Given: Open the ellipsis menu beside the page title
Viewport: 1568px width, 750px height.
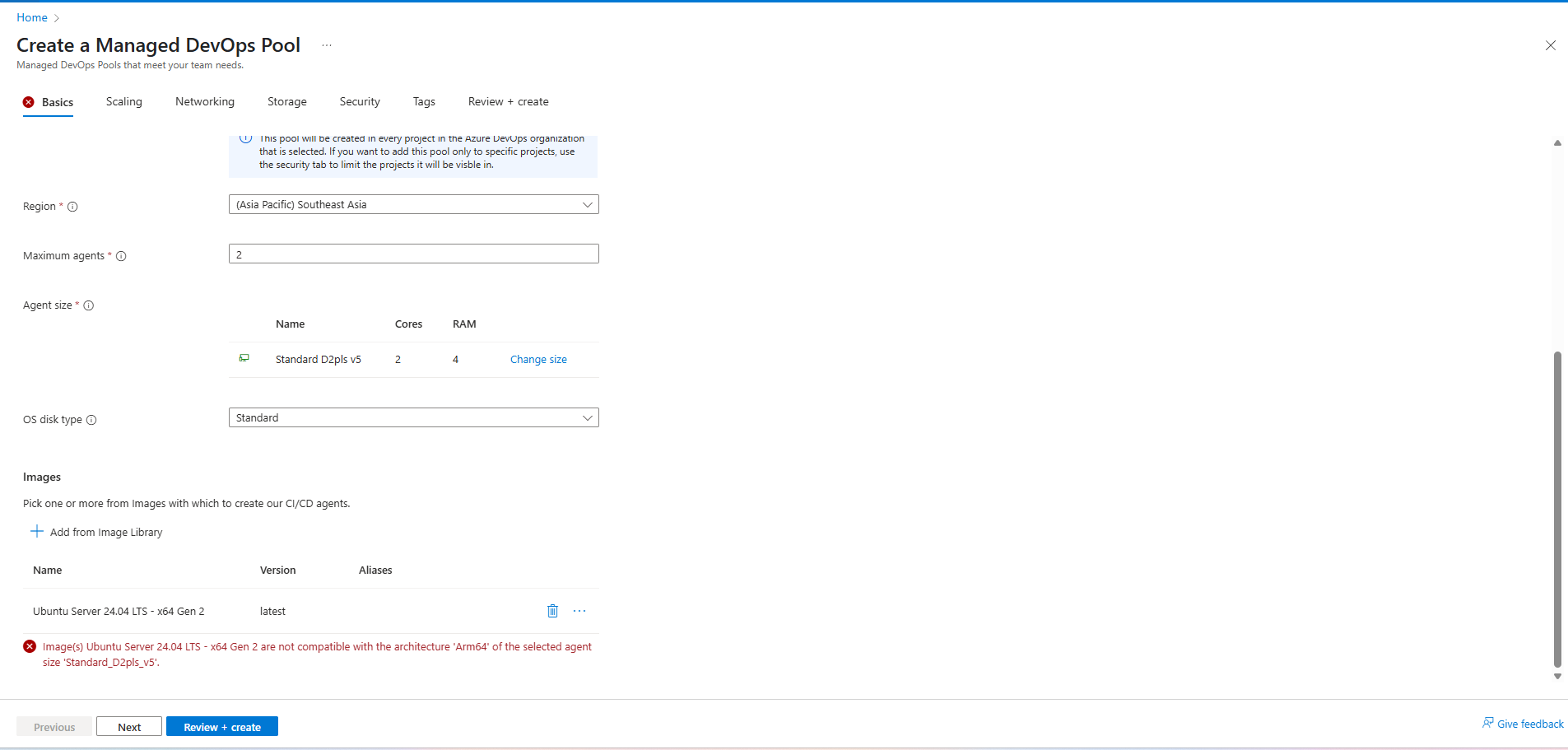Looking at the screenshot, I should coord(327,45).
